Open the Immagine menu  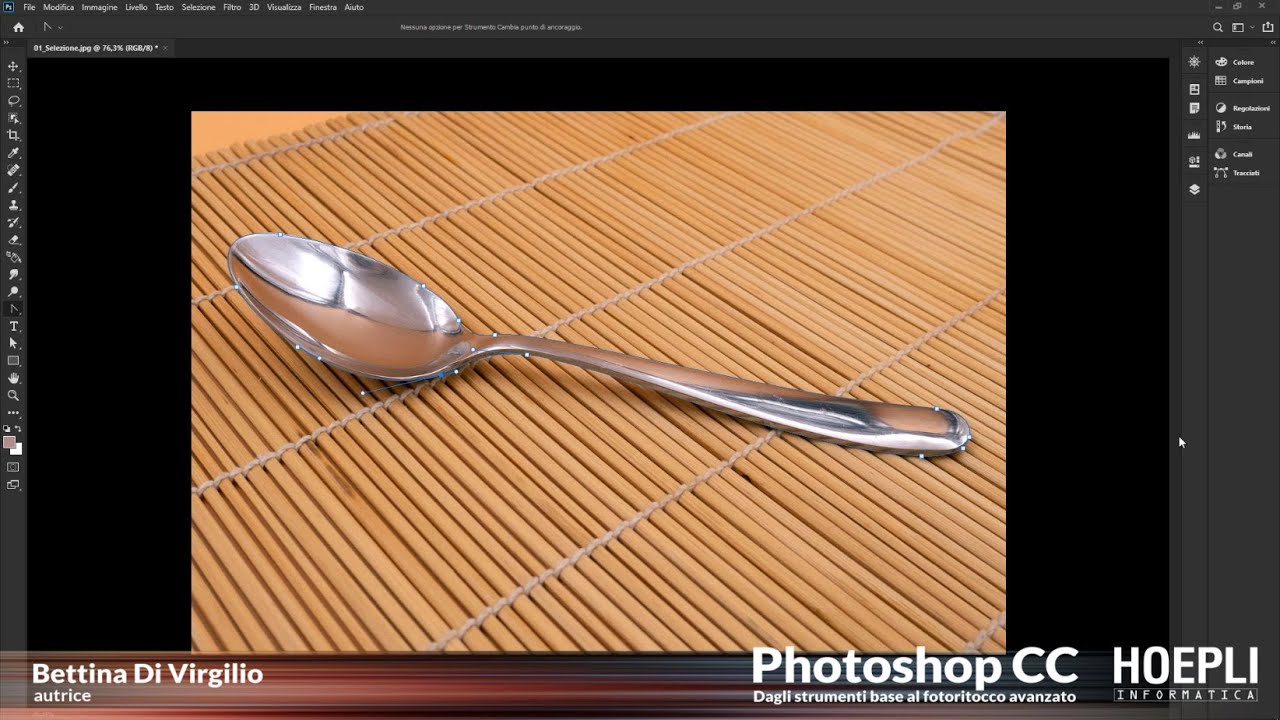click(99, 7)
